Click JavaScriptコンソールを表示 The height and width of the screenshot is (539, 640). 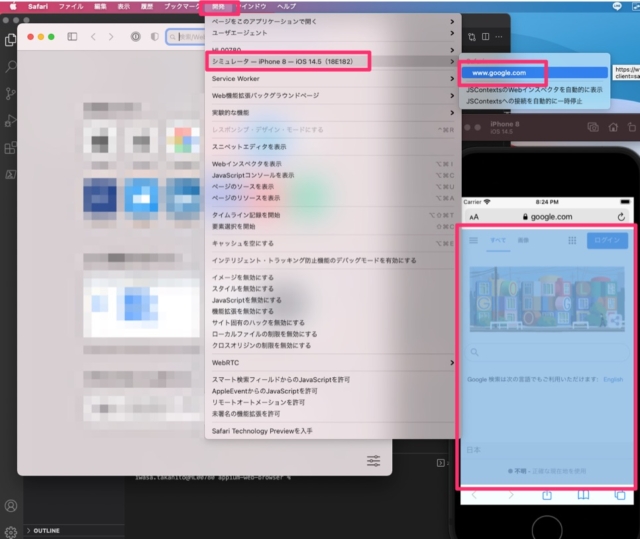(332, 175)
